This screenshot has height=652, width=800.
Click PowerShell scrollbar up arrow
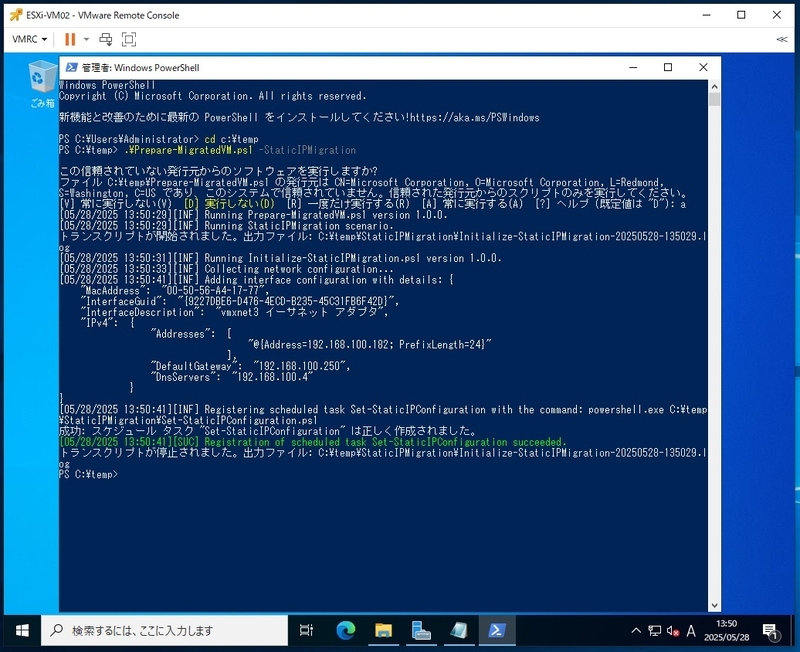pos(714,86)
